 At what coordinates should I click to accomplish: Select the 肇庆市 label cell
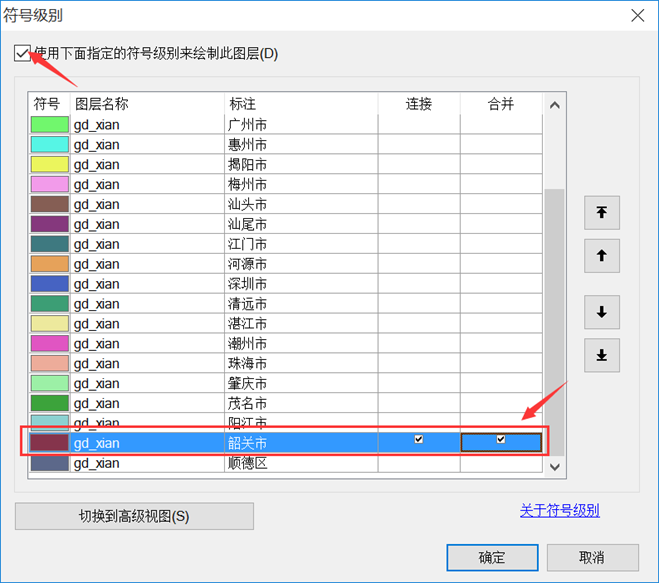301,383
